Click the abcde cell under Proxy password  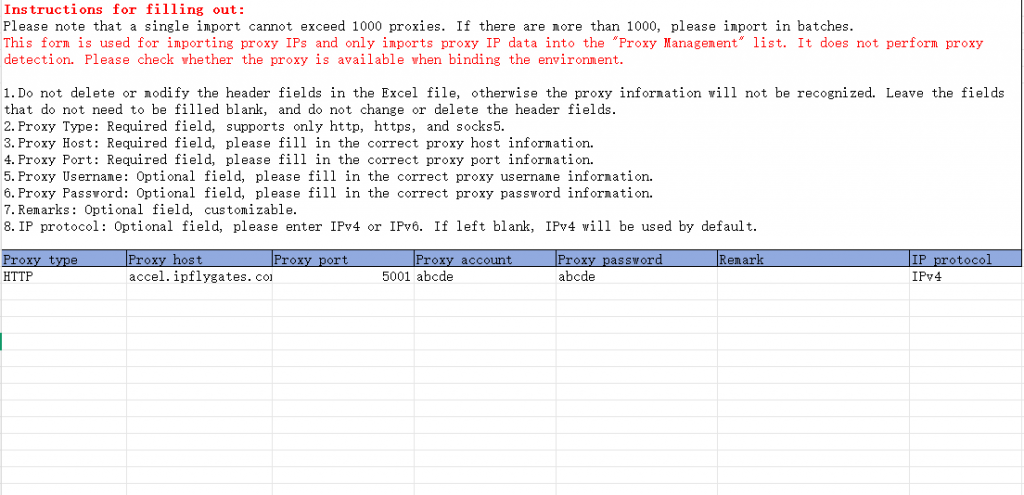coord(635,276)
